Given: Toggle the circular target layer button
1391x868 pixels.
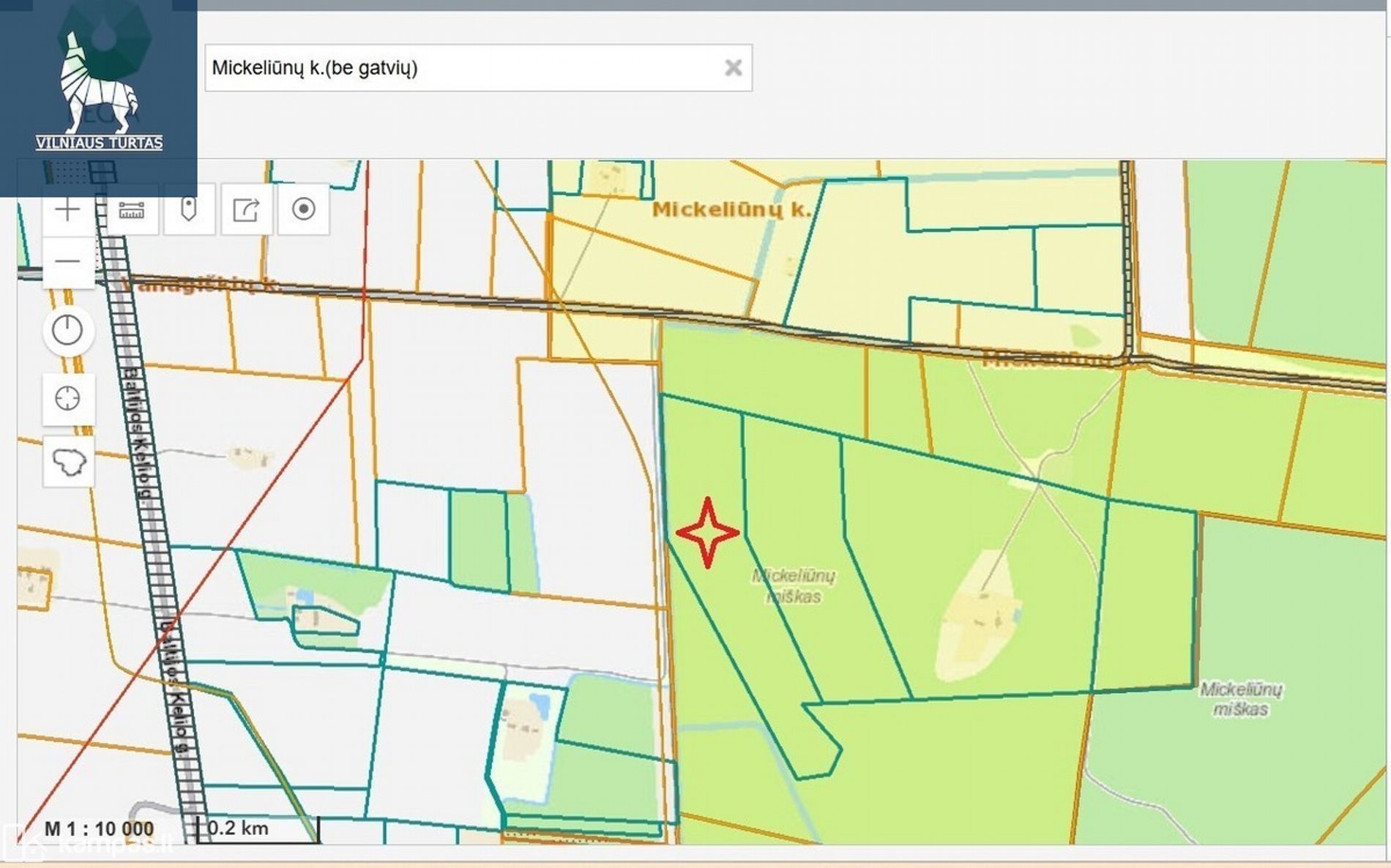Looking at the screenshot, I should [303, 209].
